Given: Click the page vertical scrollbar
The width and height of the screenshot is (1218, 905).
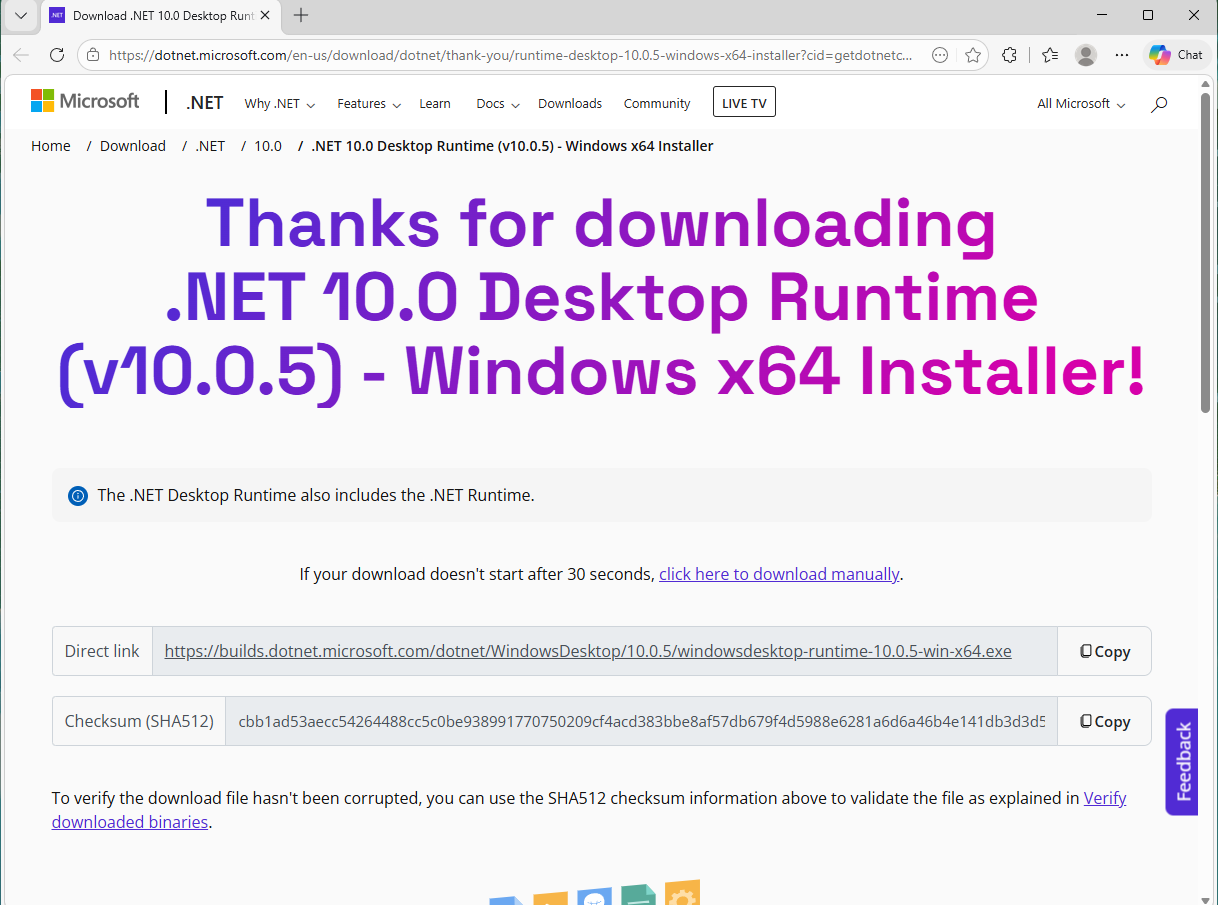Looking at the screenshot, I should [x=1207, y=253].
